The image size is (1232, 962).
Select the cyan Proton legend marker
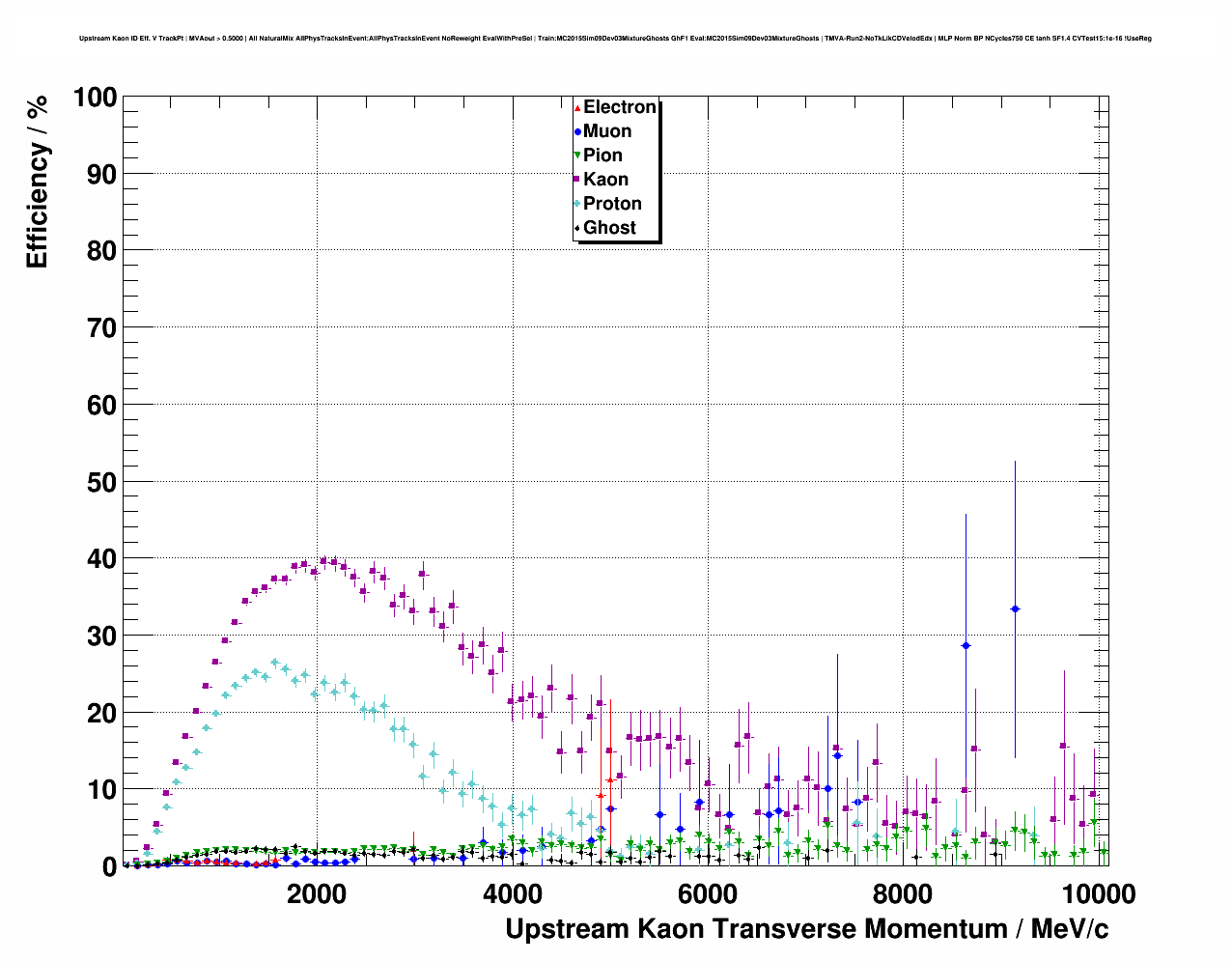pyautogui.click(x=577, y=204)
